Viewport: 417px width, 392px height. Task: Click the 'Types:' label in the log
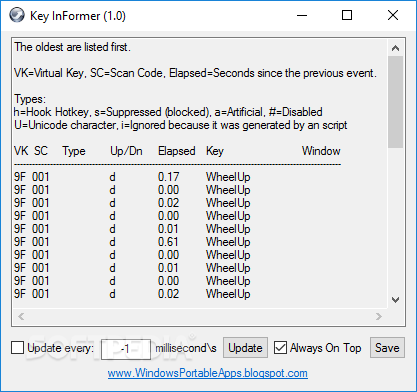[x=30, y=99]
